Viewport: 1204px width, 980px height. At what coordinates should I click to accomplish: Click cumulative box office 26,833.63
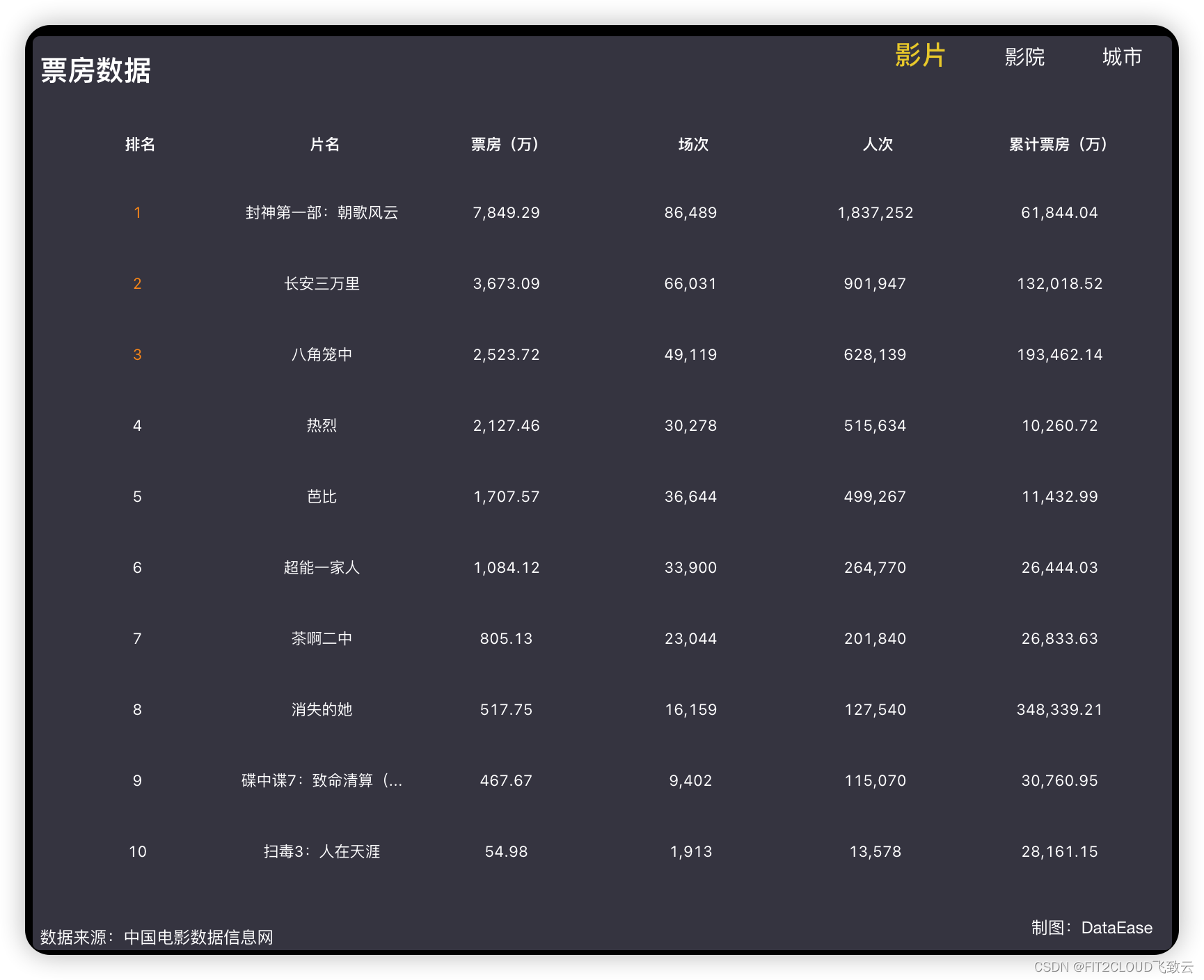pyautogui.click(x=1059, y=638)
